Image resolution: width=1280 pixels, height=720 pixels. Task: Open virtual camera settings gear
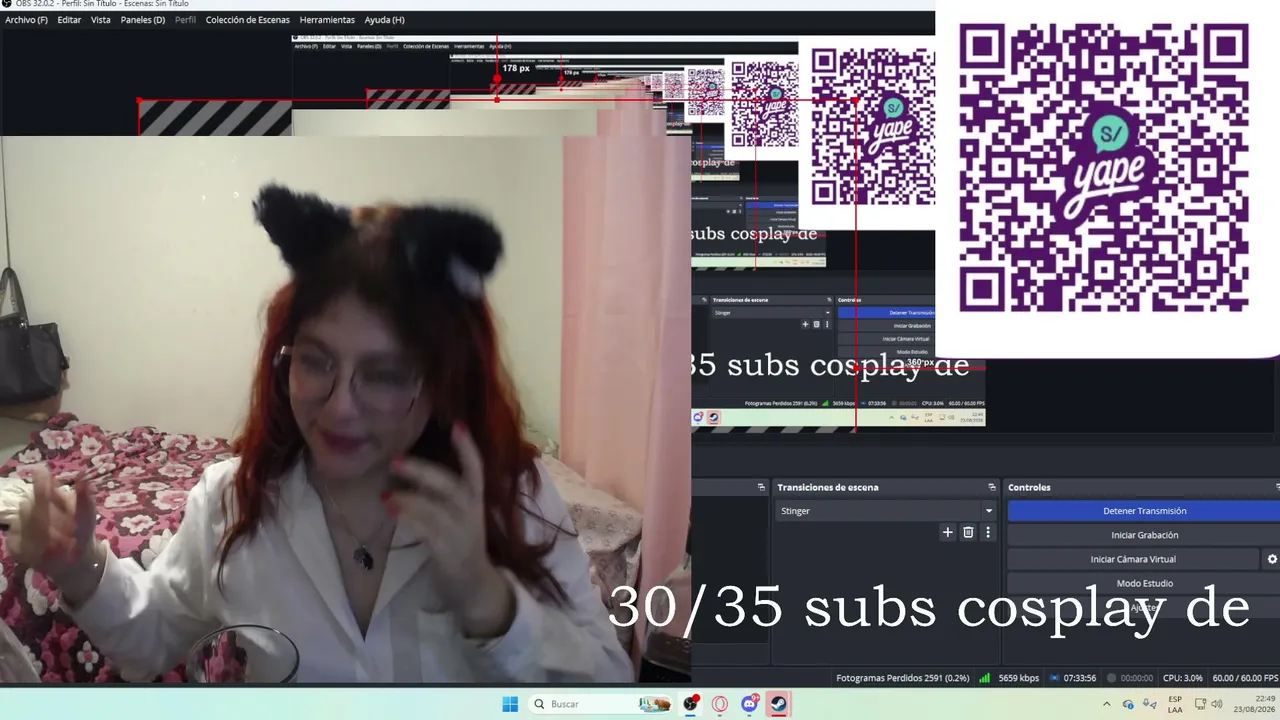1272,559
